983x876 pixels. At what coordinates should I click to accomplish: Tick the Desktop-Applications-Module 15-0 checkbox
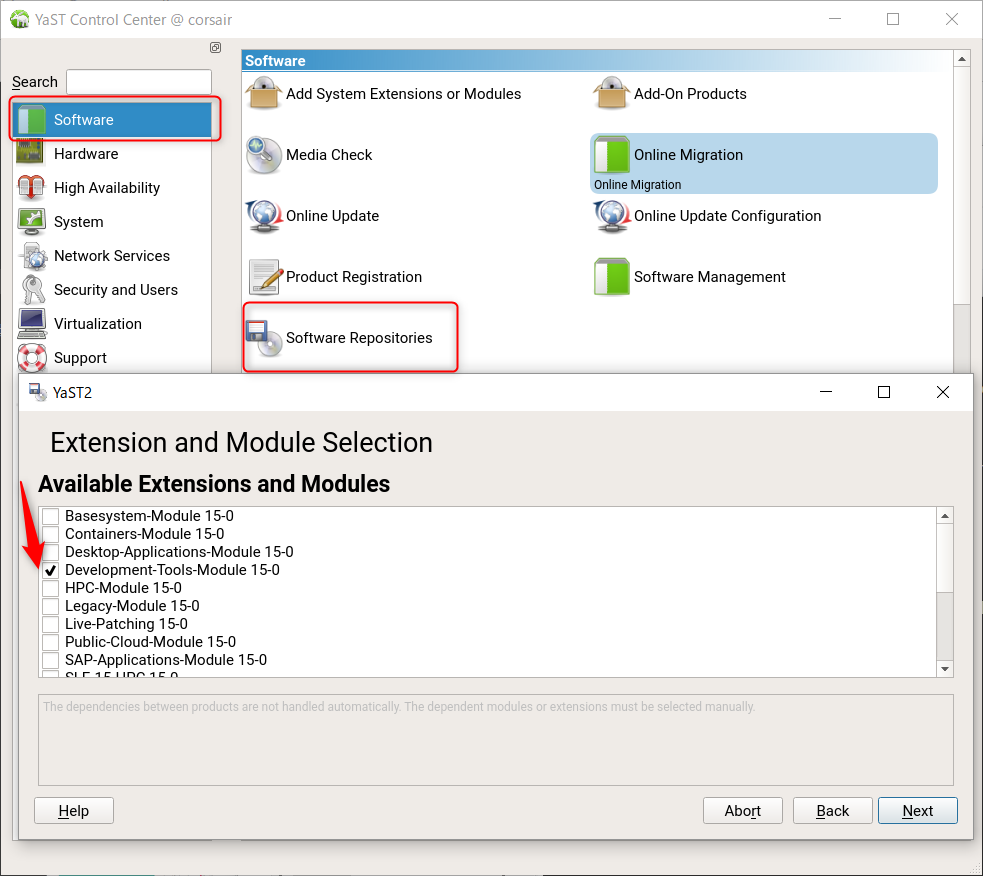pyautogui.click(x=51, y=552)
